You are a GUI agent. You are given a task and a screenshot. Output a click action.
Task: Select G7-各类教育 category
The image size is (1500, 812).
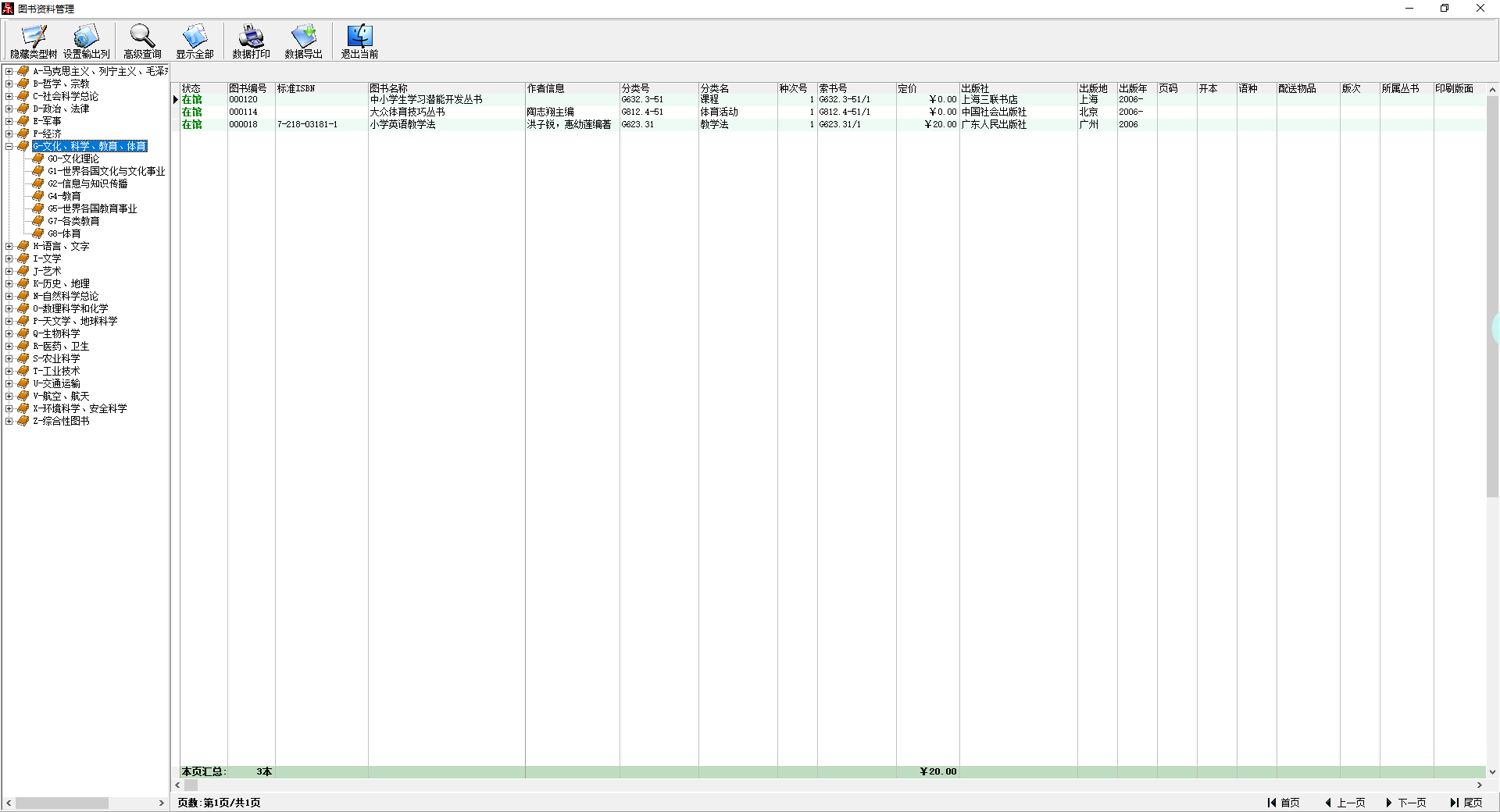(x=73, y=221)
